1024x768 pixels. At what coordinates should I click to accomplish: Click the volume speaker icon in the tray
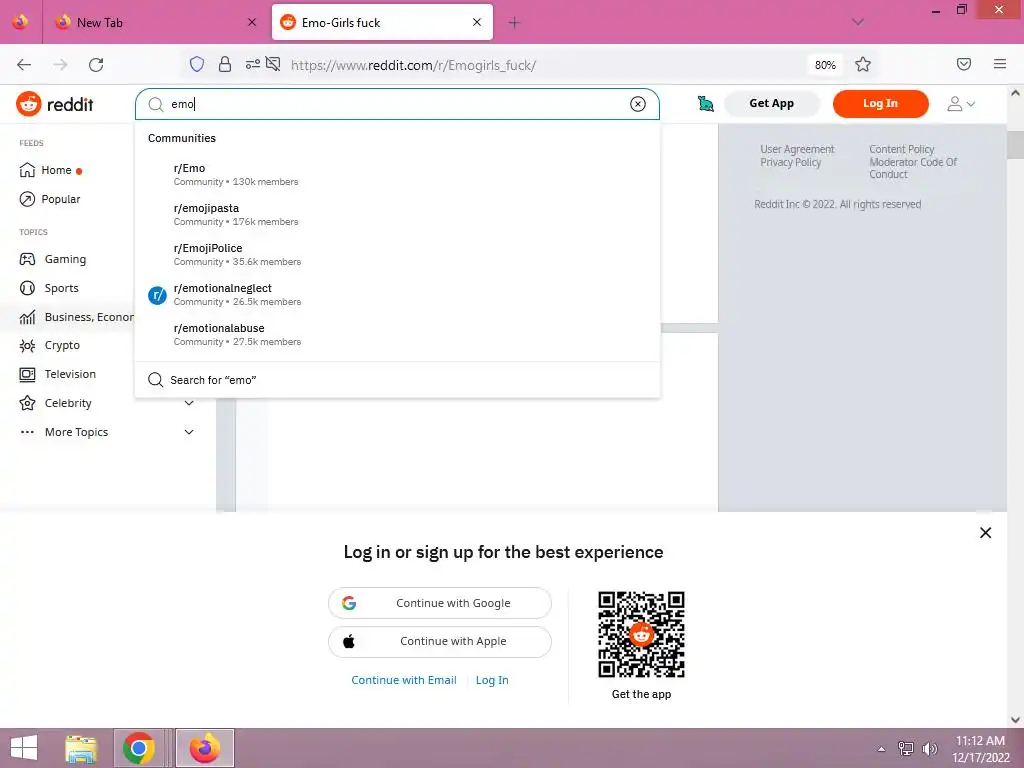point(929,748)
